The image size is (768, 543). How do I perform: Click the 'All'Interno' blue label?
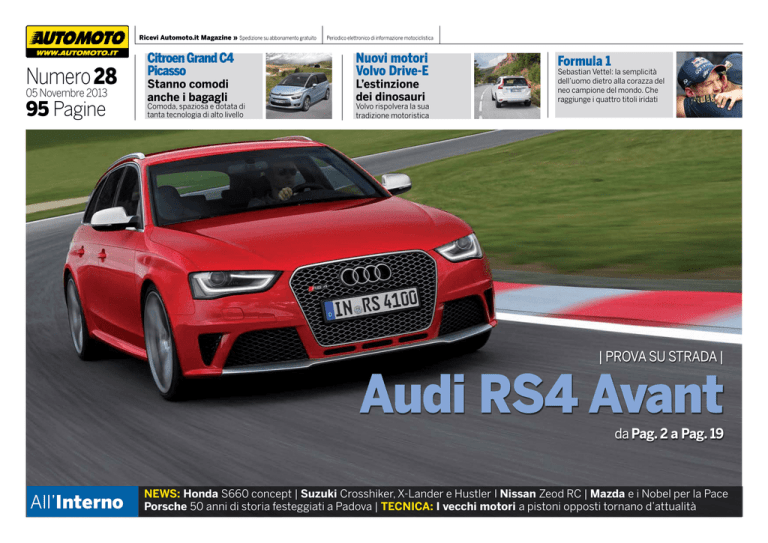pyautogui.click(x=82, y=501)
